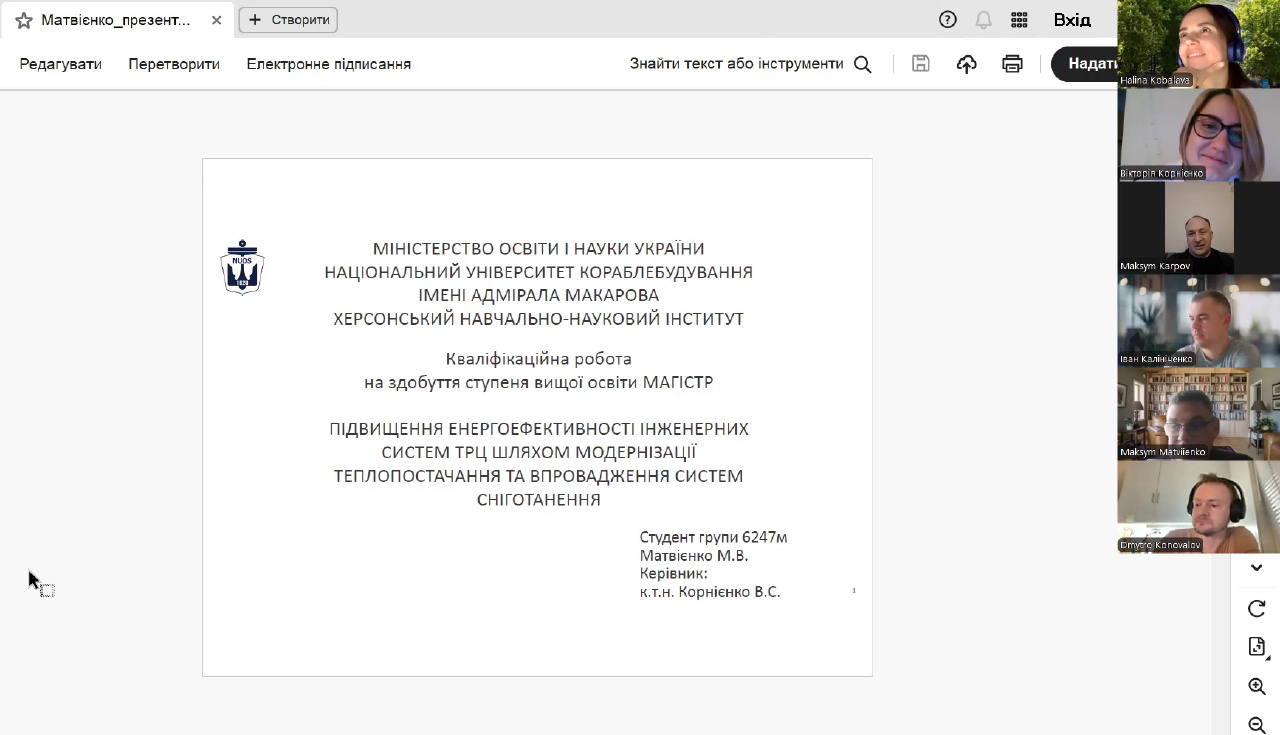Upload file with cloud arrow icon
This screenshot has width=1280, height=735.
pos(966,64)
